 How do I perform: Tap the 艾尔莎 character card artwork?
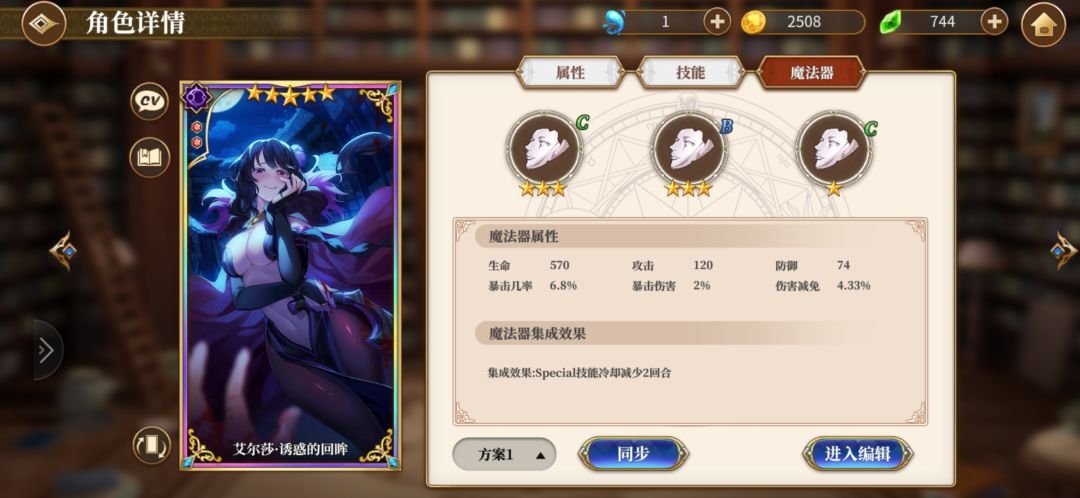pos(290,276)
